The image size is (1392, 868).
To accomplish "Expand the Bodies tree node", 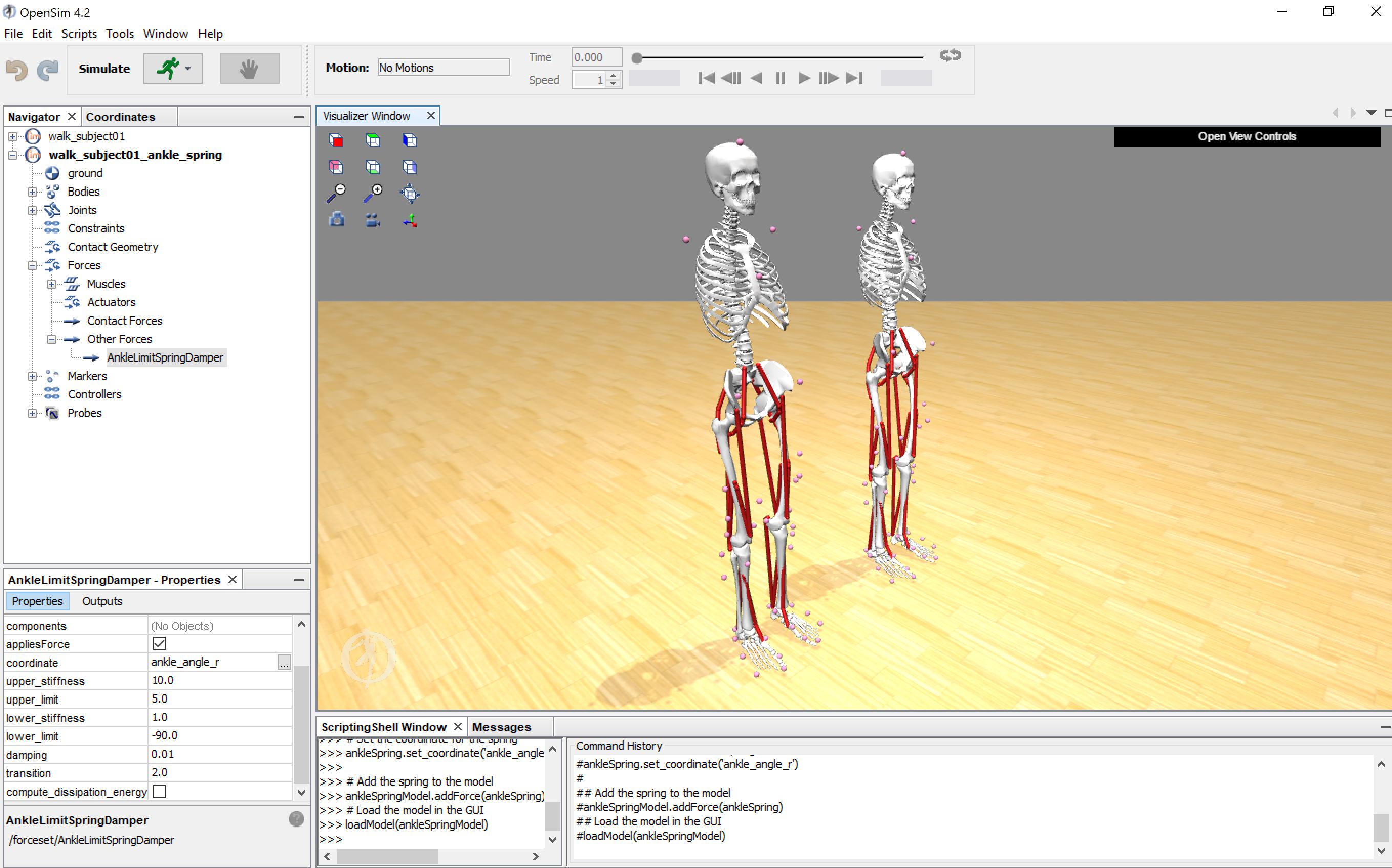I will click(x=32, y=192).
